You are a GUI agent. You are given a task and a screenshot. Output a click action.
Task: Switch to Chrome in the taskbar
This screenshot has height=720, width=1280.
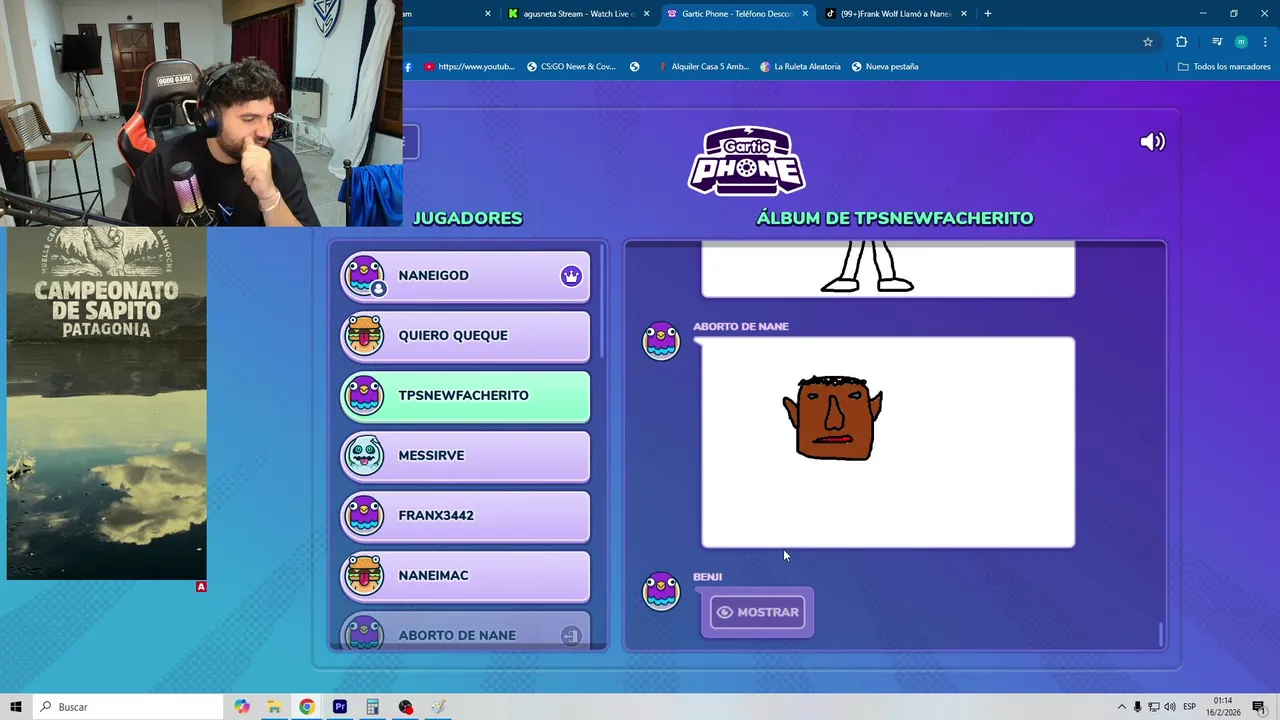pyautogui.click(x=307, y=707)
